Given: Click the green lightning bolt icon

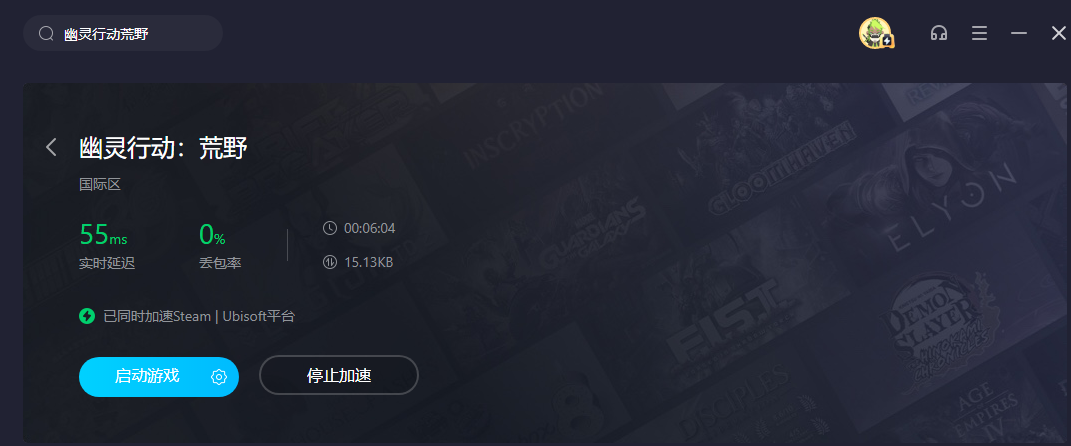Looking at the screenshot, I should 87,316.
